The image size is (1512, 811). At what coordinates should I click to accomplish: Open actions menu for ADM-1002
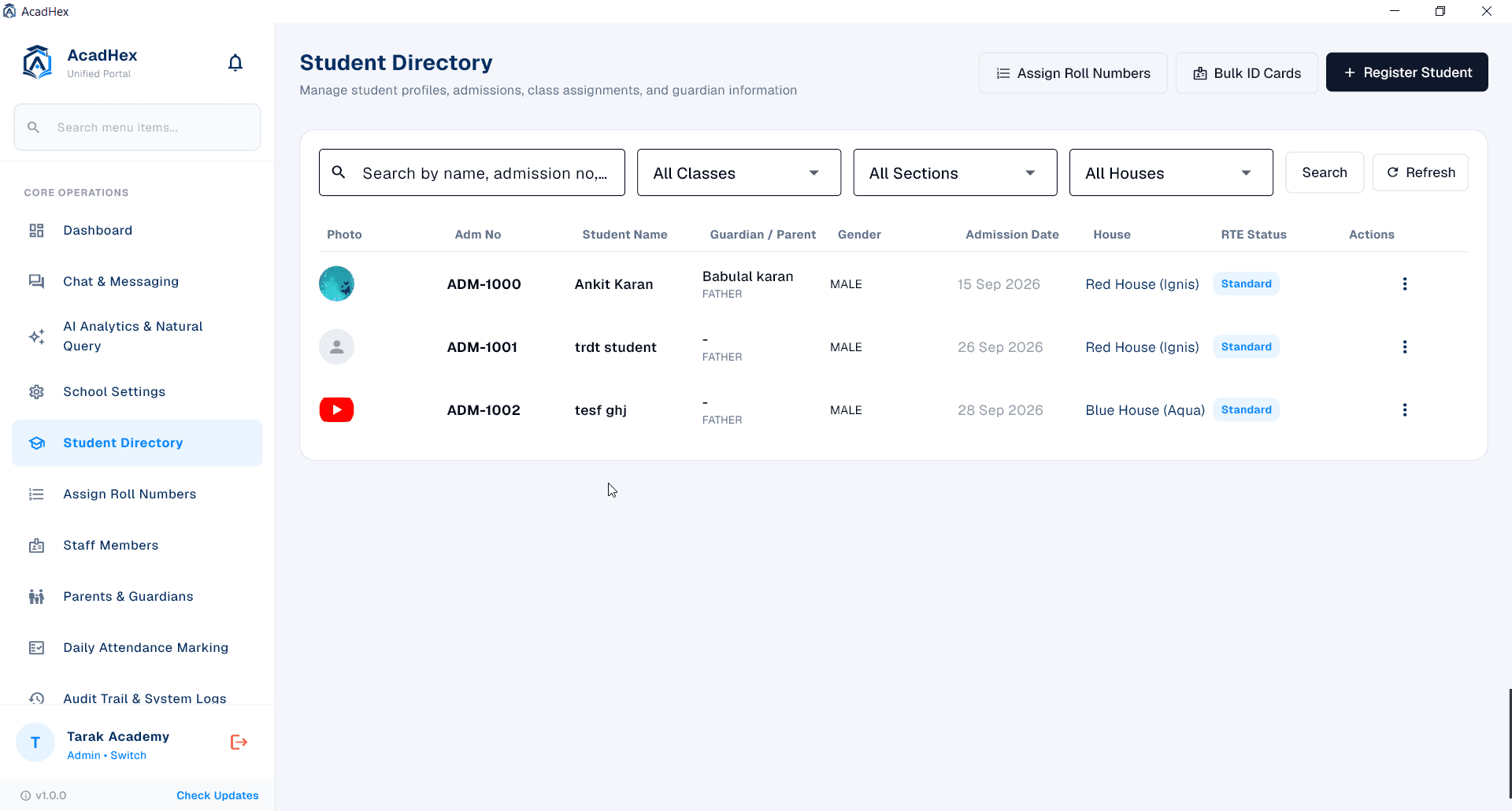(x=1404, y=410)
